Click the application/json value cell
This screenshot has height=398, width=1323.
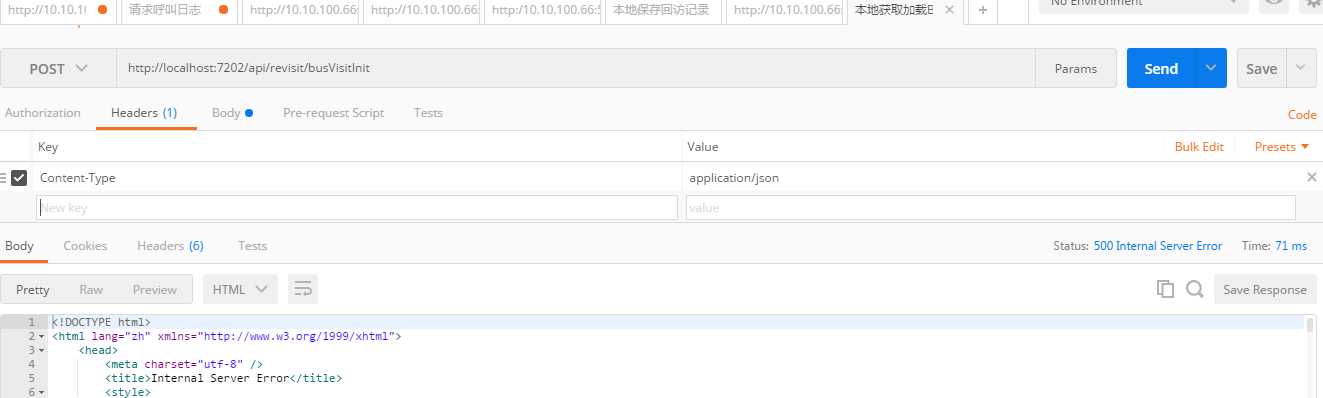[x=991, y=178]
